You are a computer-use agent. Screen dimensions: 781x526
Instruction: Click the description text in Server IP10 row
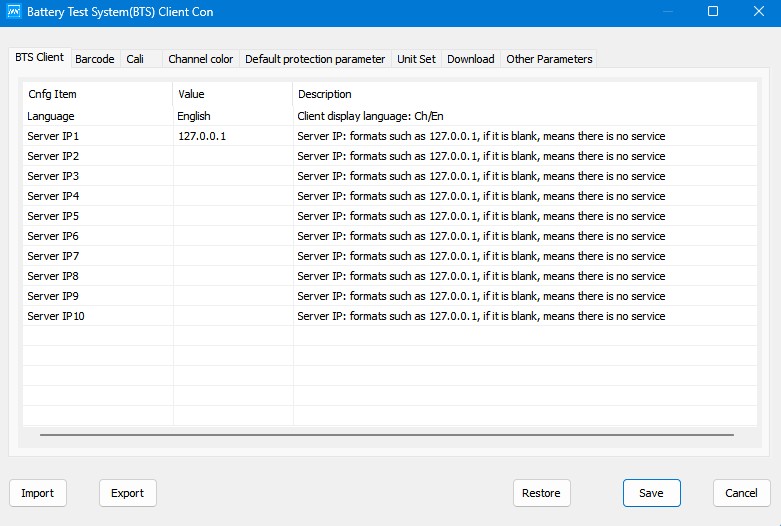(x=481, y=316)
